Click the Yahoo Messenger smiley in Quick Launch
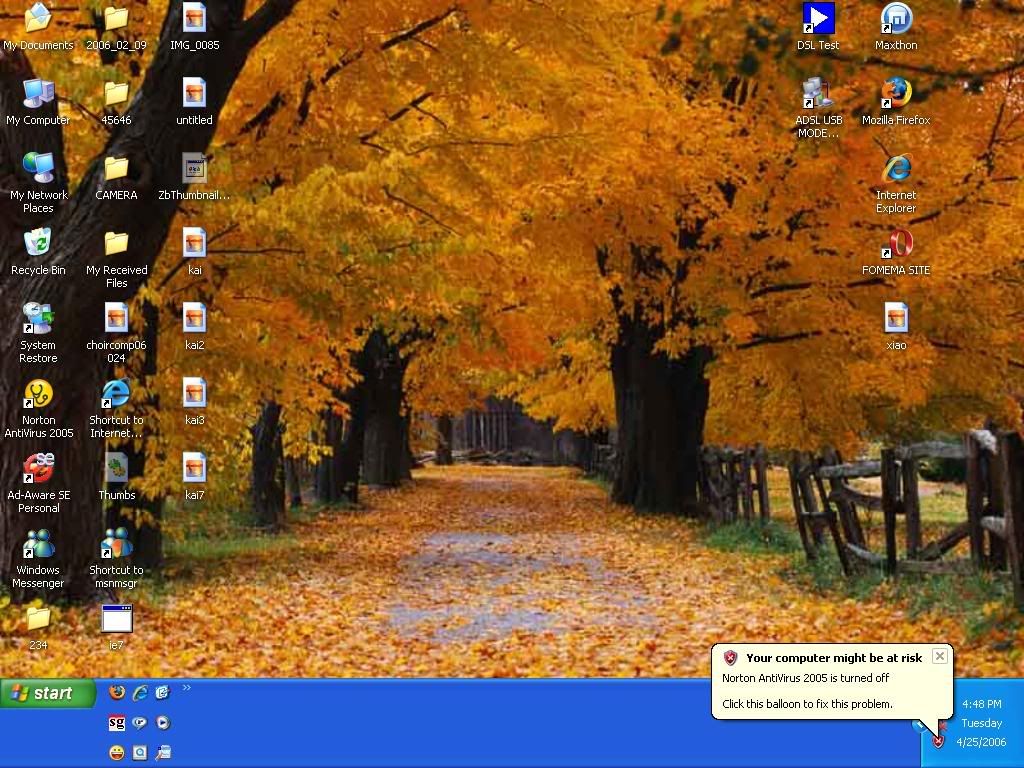Image resolution: width=1024 pixels, height=768 pixels. click(x=117, y=752)
